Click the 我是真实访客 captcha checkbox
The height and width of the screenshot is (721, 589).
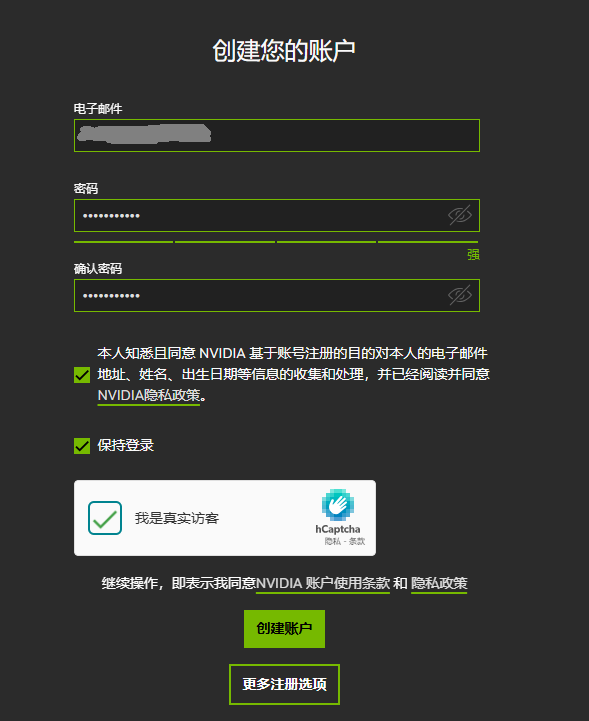(105, 518)
